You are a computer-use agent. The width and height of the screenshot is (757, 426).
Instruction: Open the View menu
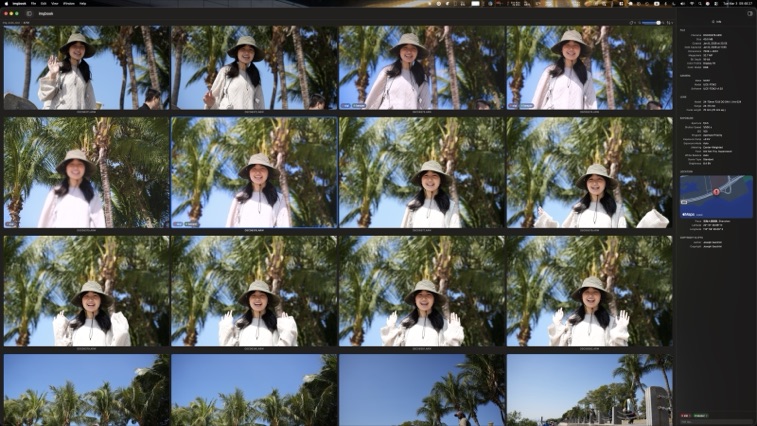pyautogui.click(x=55, y=3)
